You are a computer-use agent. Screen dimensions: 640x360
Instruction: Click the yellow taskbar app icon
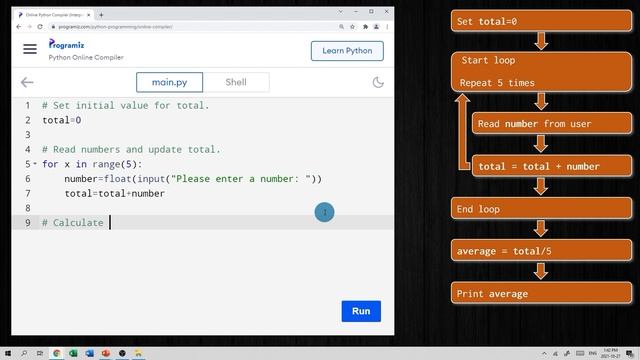click(x=138, y=353)
